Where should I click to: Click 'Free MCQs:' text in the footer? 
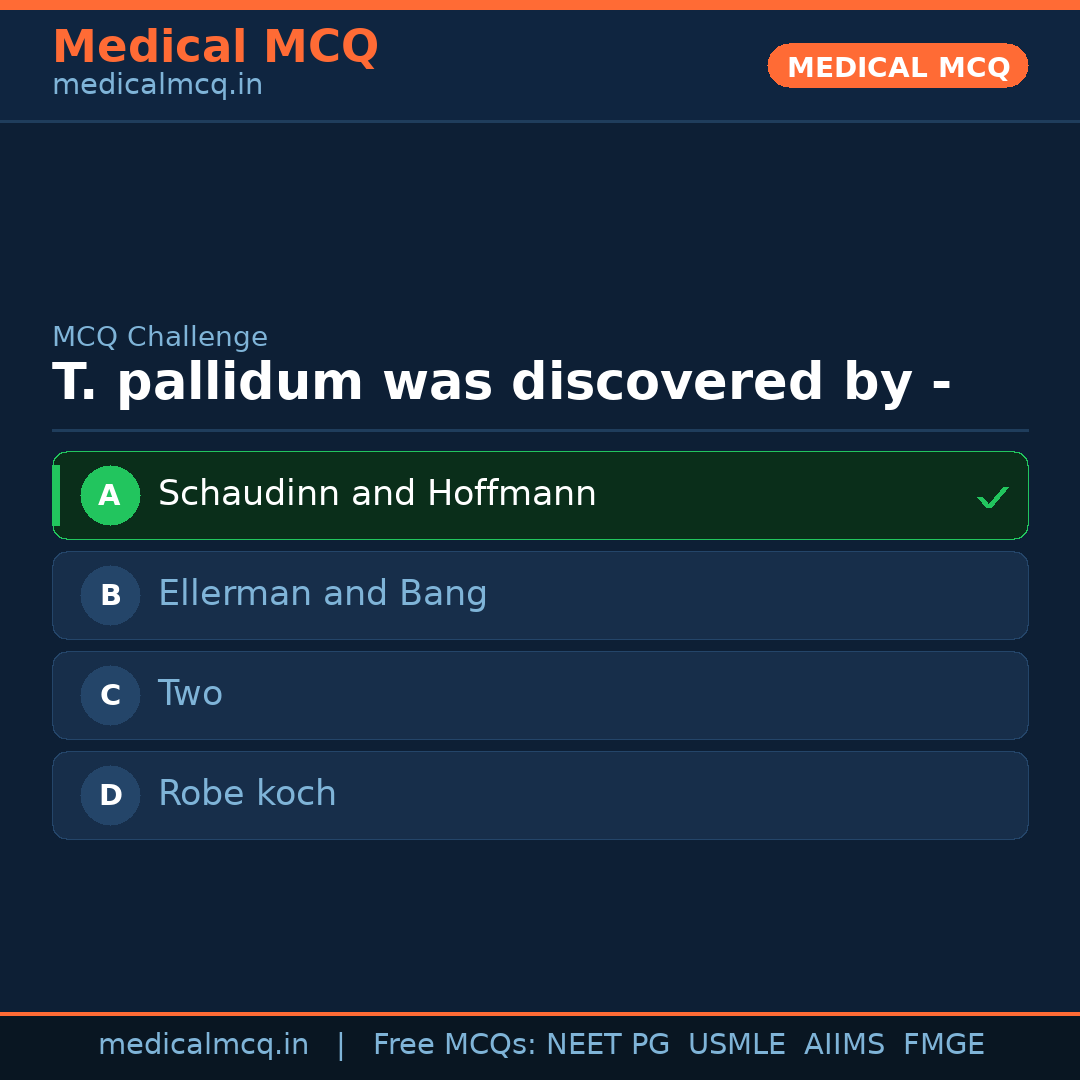tap(454, 1045)
